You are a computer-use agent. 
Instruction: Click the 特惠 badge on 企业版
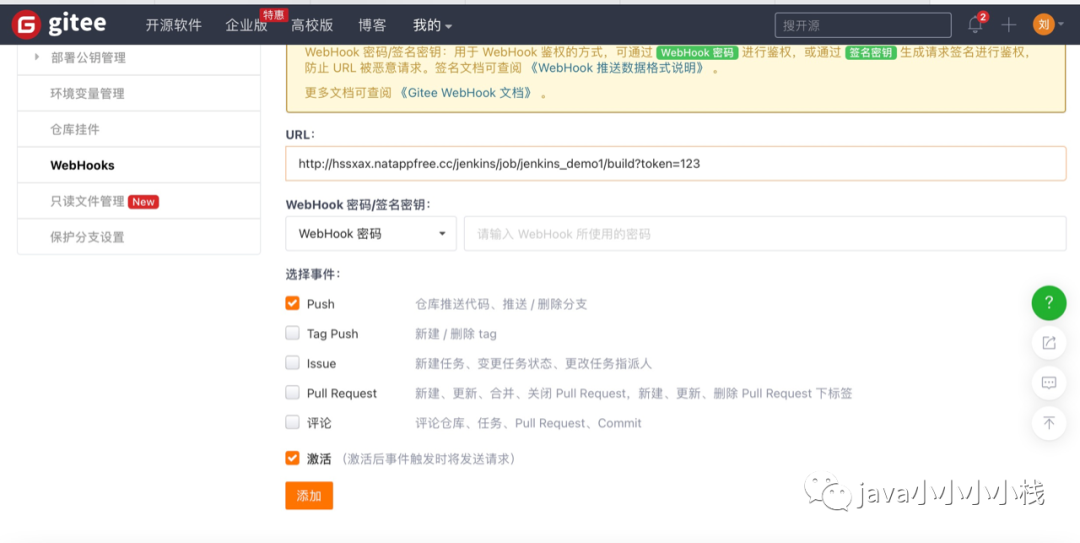[x=273, y=14]
